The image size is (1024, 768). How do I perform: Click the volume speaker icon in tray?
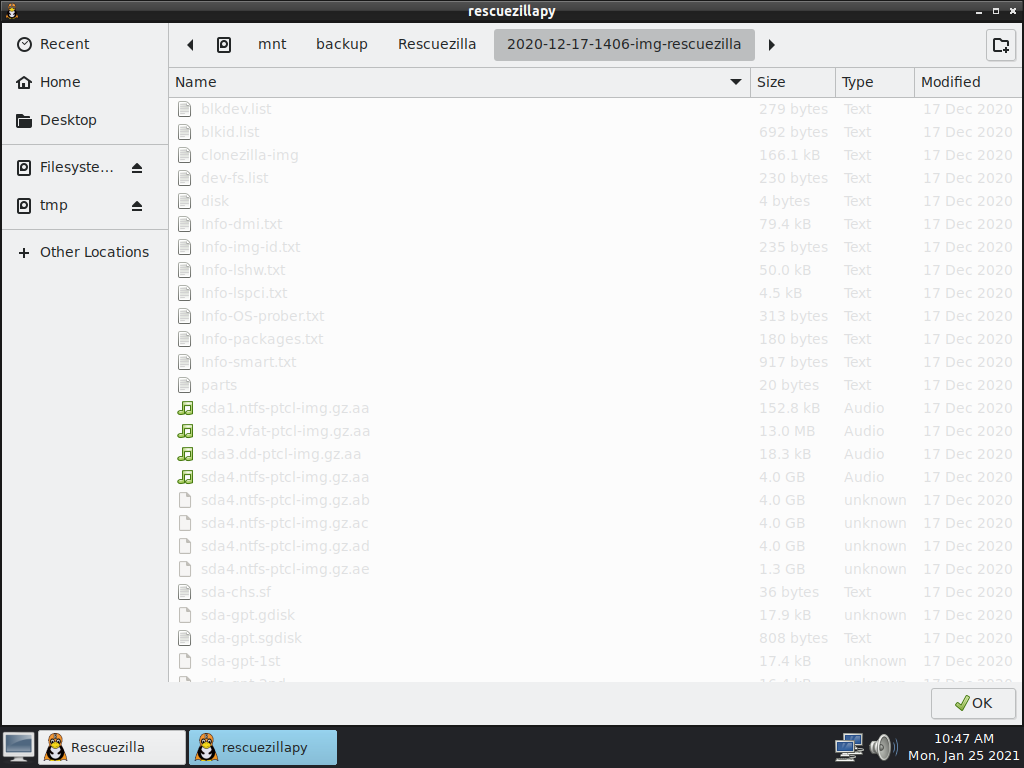[882, 746]
